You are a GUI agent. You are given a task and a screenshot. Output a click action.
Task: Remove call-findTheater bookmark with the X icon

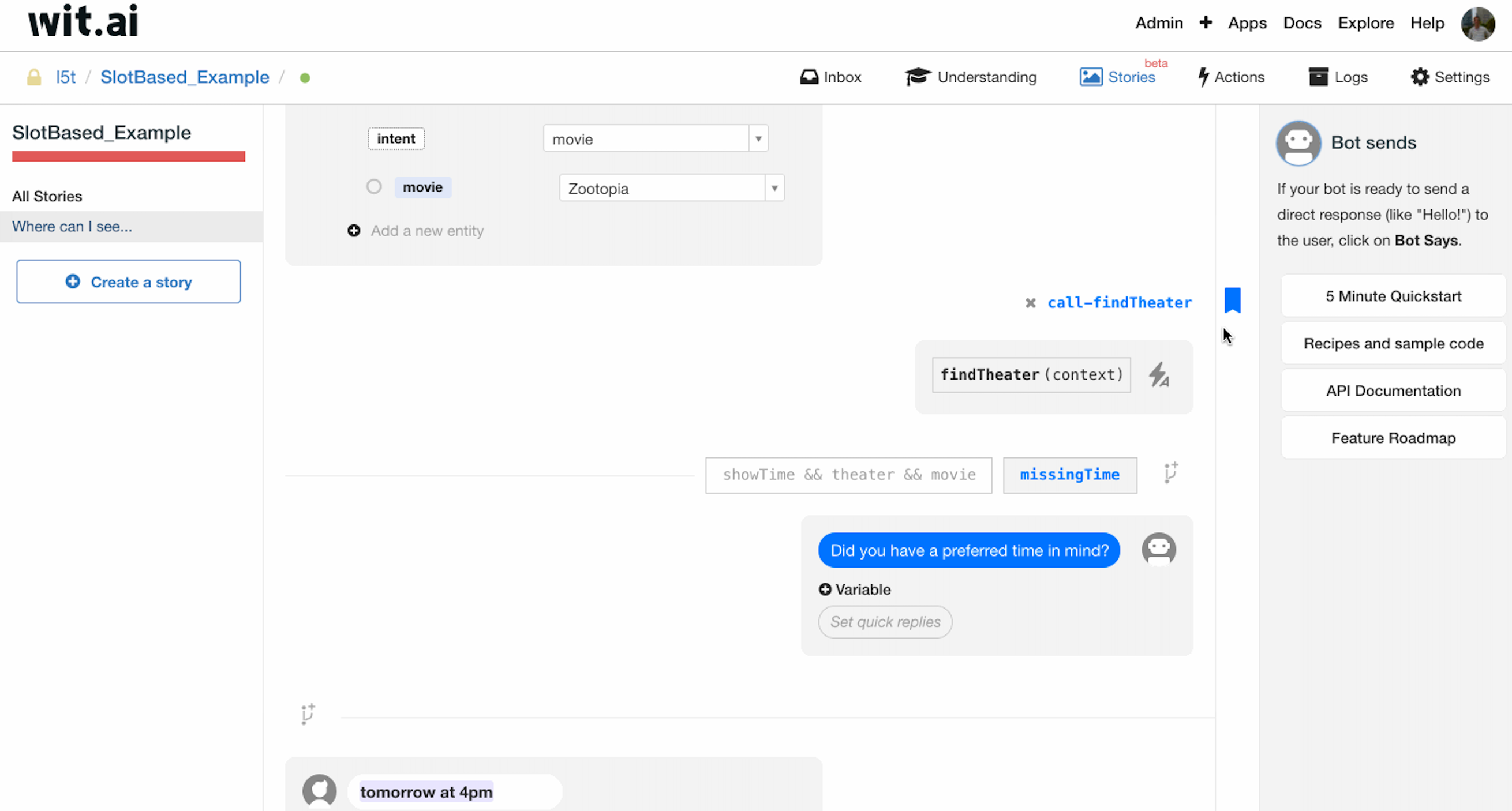point(1030,303)
